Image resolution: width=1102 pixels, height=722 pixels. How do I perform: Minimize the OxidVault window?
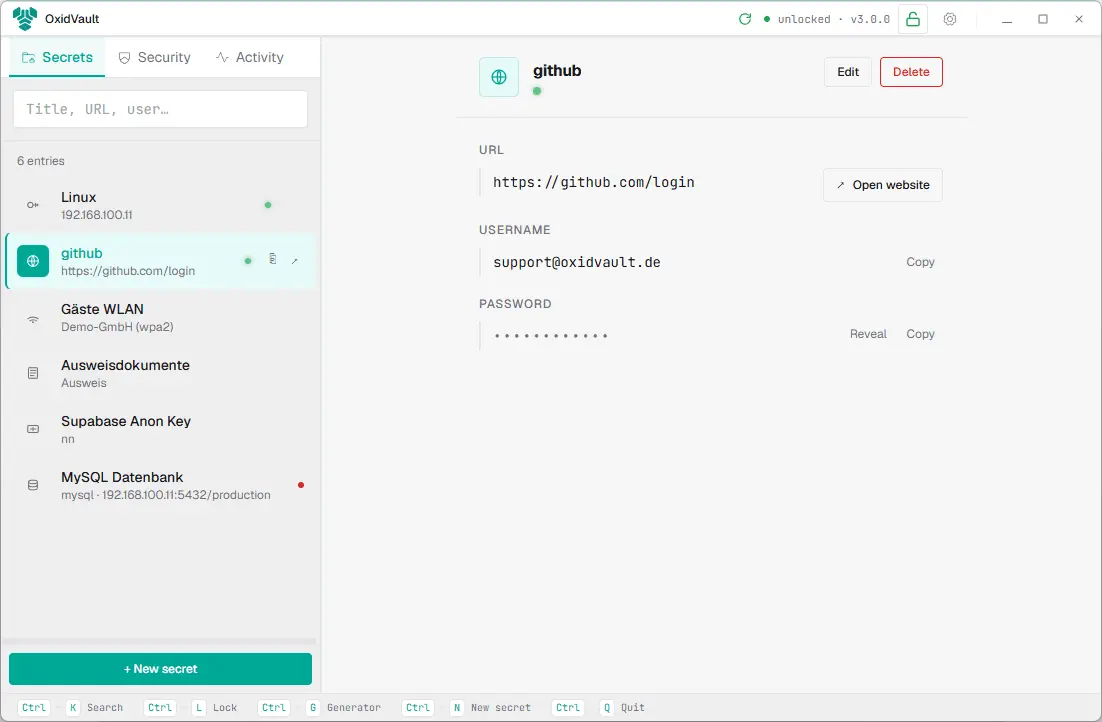(x=1007, y=19)
